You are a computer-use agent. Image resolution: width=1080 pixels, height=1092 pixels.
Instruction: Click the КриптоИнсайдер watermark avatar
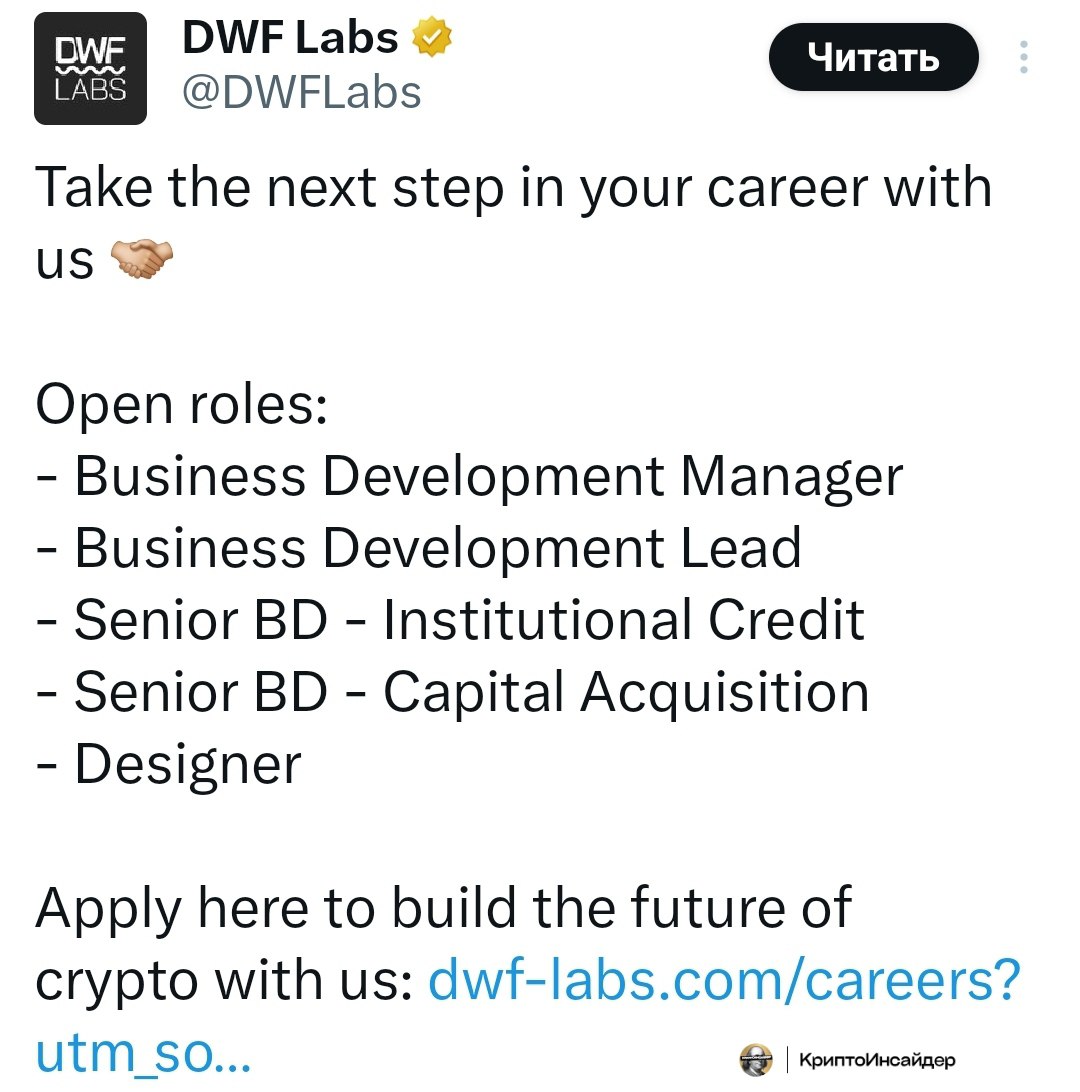click(x=756, y=1060)
